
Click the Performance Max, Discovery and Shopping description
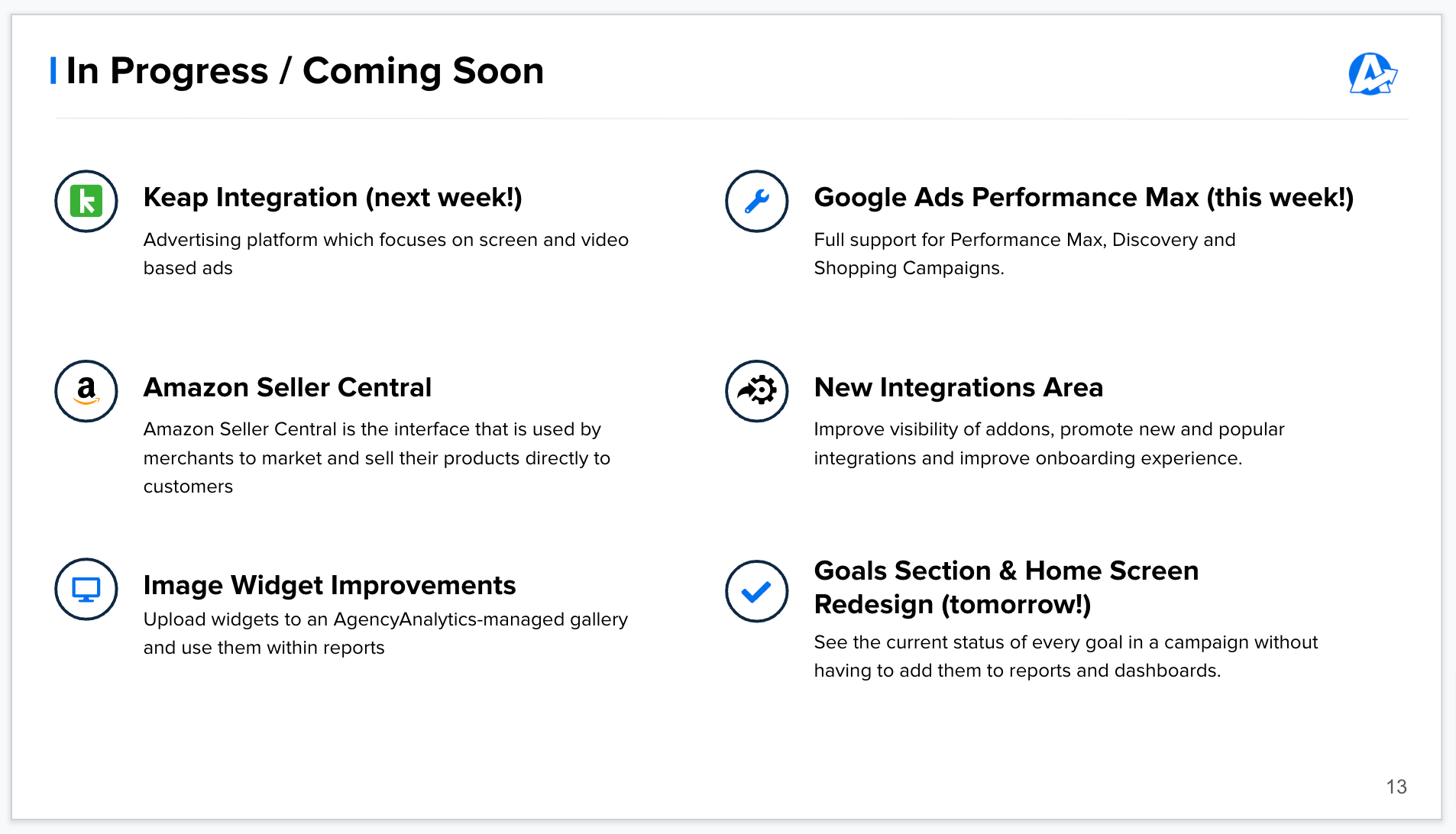coord(1025,254)
